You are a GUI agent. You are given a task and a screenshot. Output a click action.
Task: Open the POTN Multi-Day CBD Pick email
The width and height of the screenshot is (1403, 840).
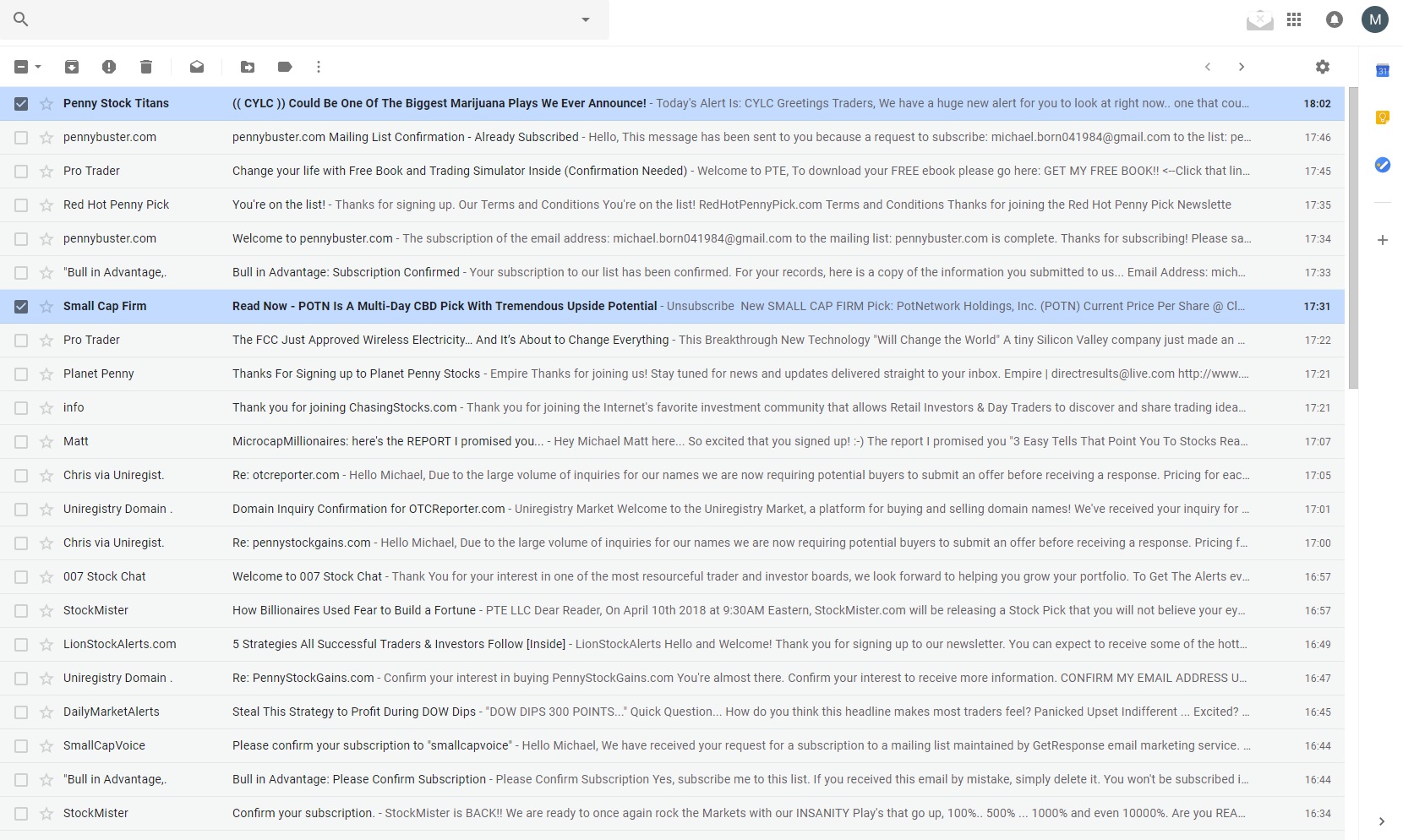coord(672,307)
